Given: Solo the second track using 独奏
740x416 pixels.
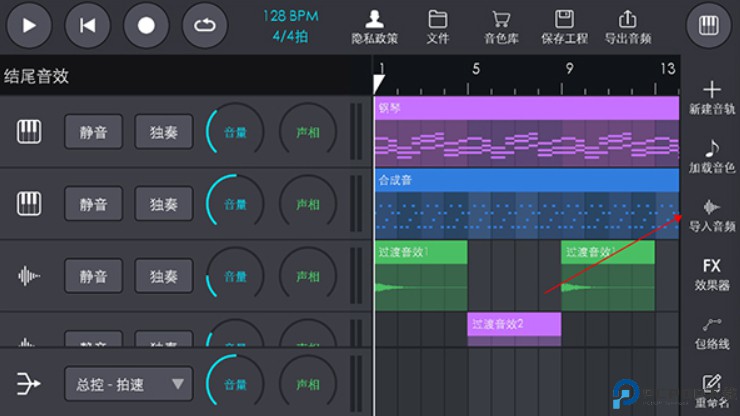Looking at the screenshot, I should 164,204.
